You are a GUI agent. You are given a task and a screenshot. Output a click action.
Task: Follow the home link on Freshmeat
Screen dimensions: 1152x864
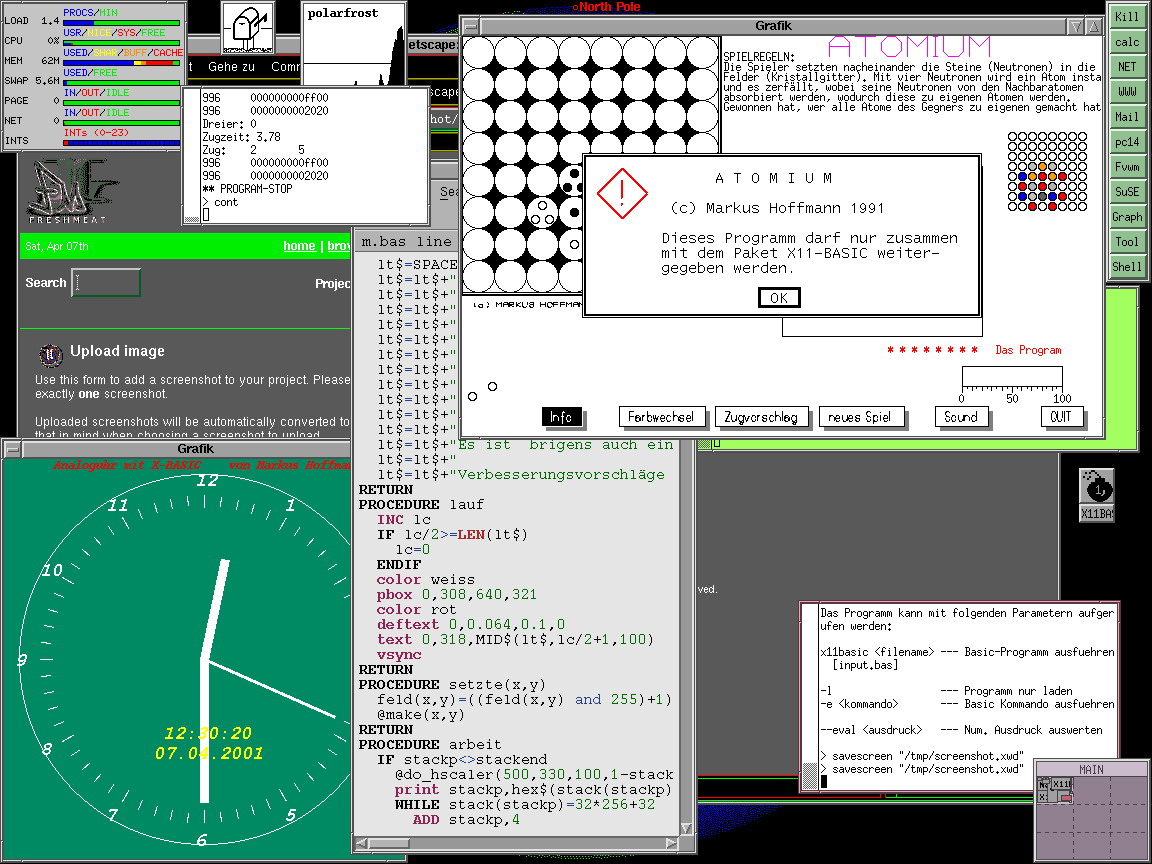pyautogui.click(x=299, y=246)
